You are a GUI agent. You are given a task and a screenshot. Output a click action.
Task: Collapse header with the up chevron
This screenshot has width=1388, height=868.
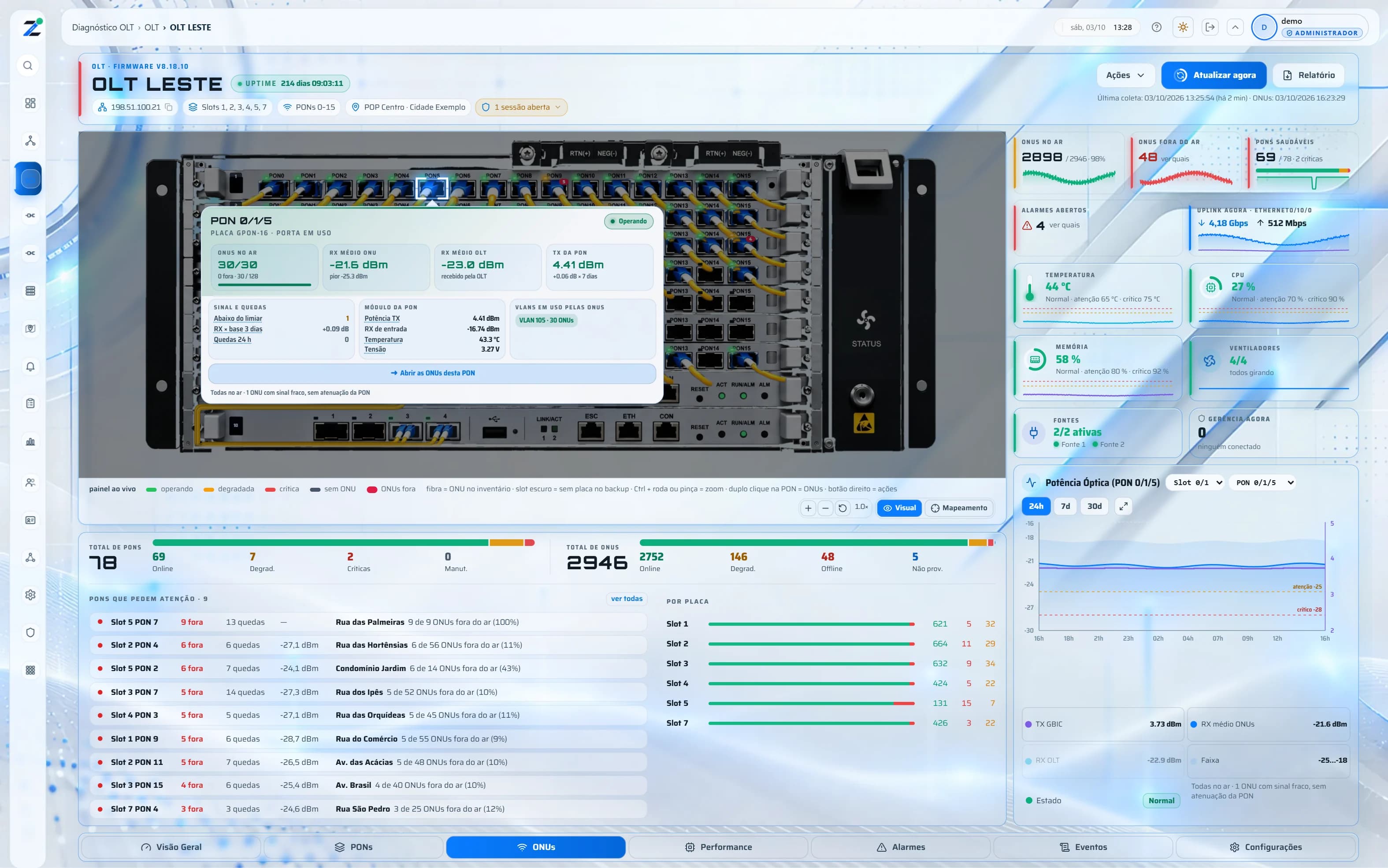tap(1235, 28)
